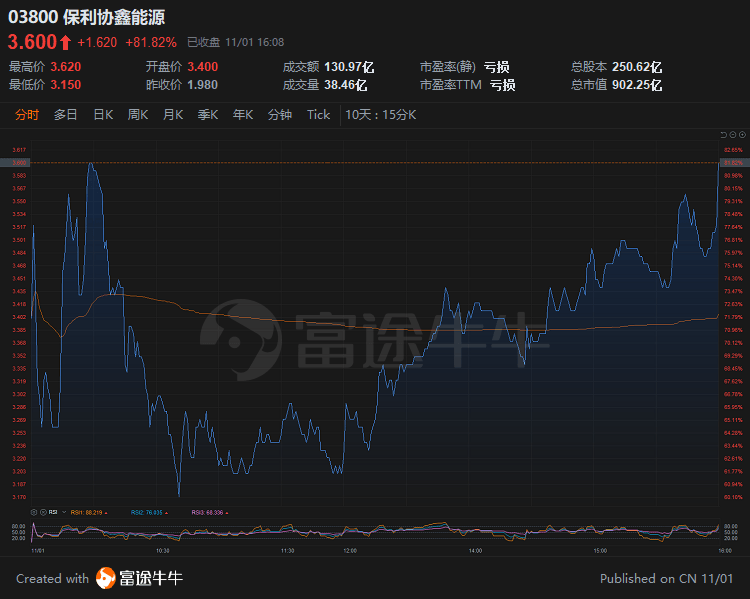Screen dimensions: 750x599
Task: Switch to the 分时 intraday tab
Action: [27, 115]
